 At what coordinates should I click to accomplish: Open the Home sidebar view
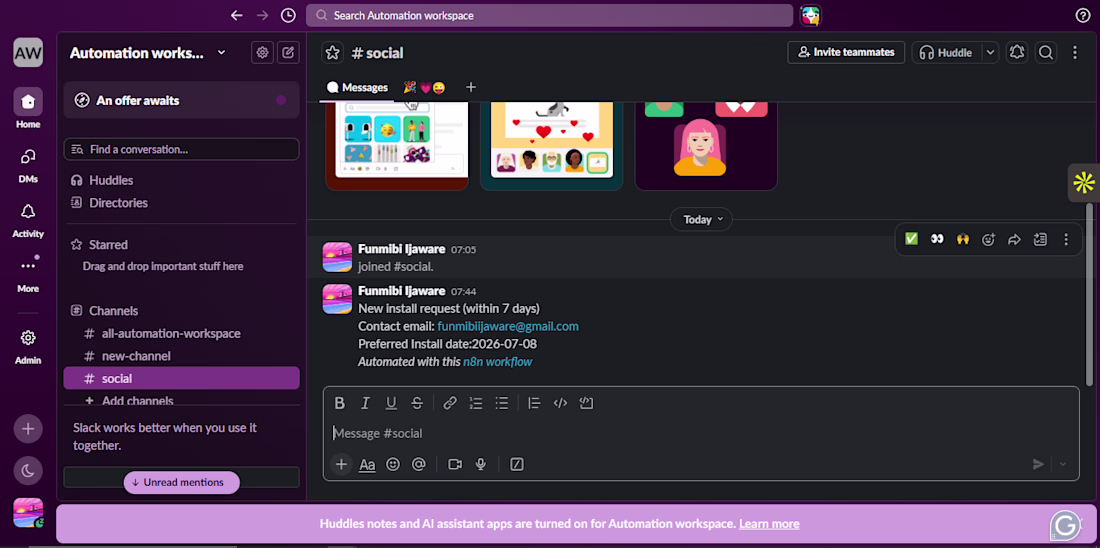point(28,108)
